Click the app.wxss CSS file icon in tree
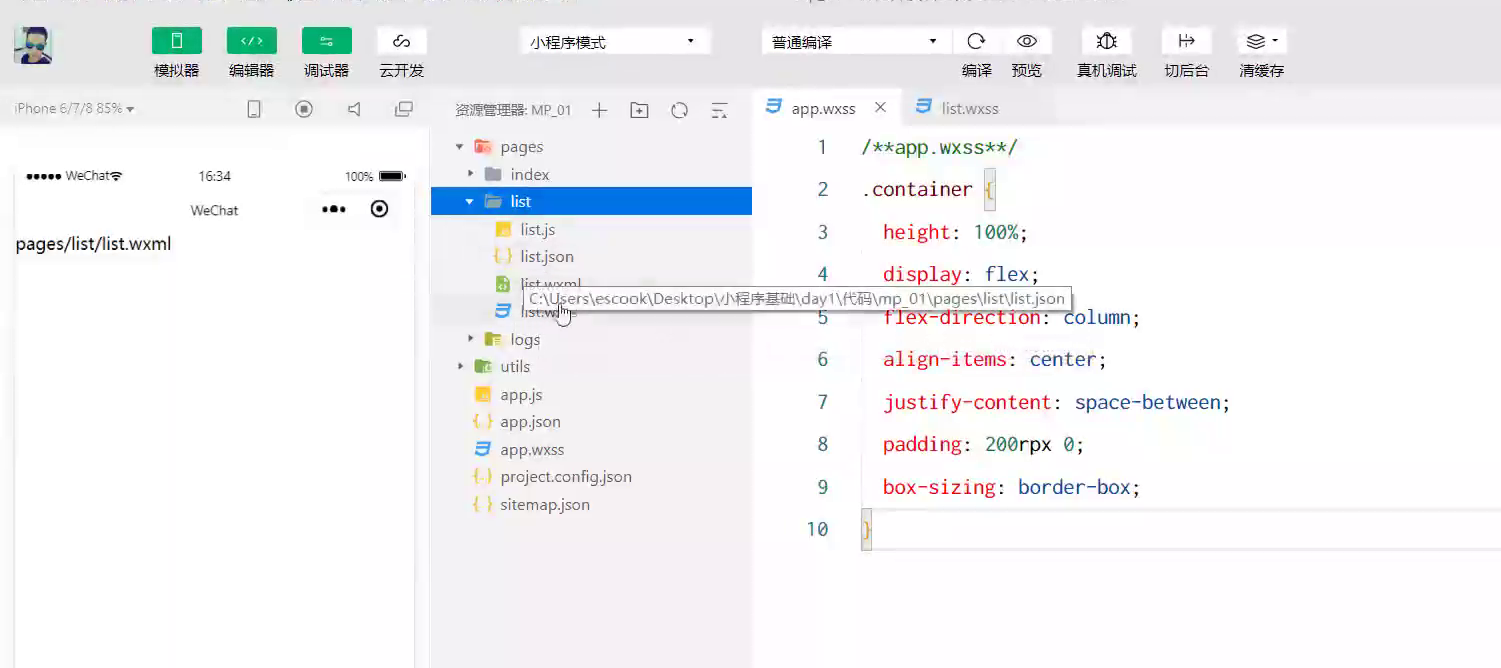Screen dimensions: 1501x668 coord(483,449)
